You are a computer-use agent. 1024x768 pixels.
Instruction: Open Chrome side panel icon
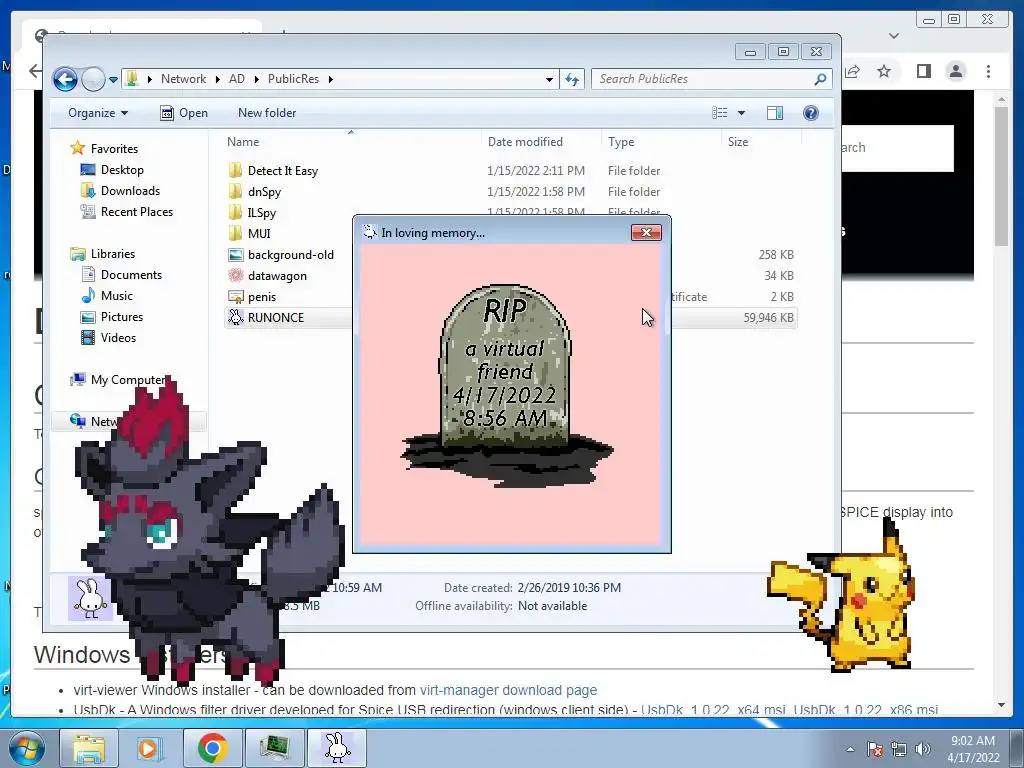(923, 71)
